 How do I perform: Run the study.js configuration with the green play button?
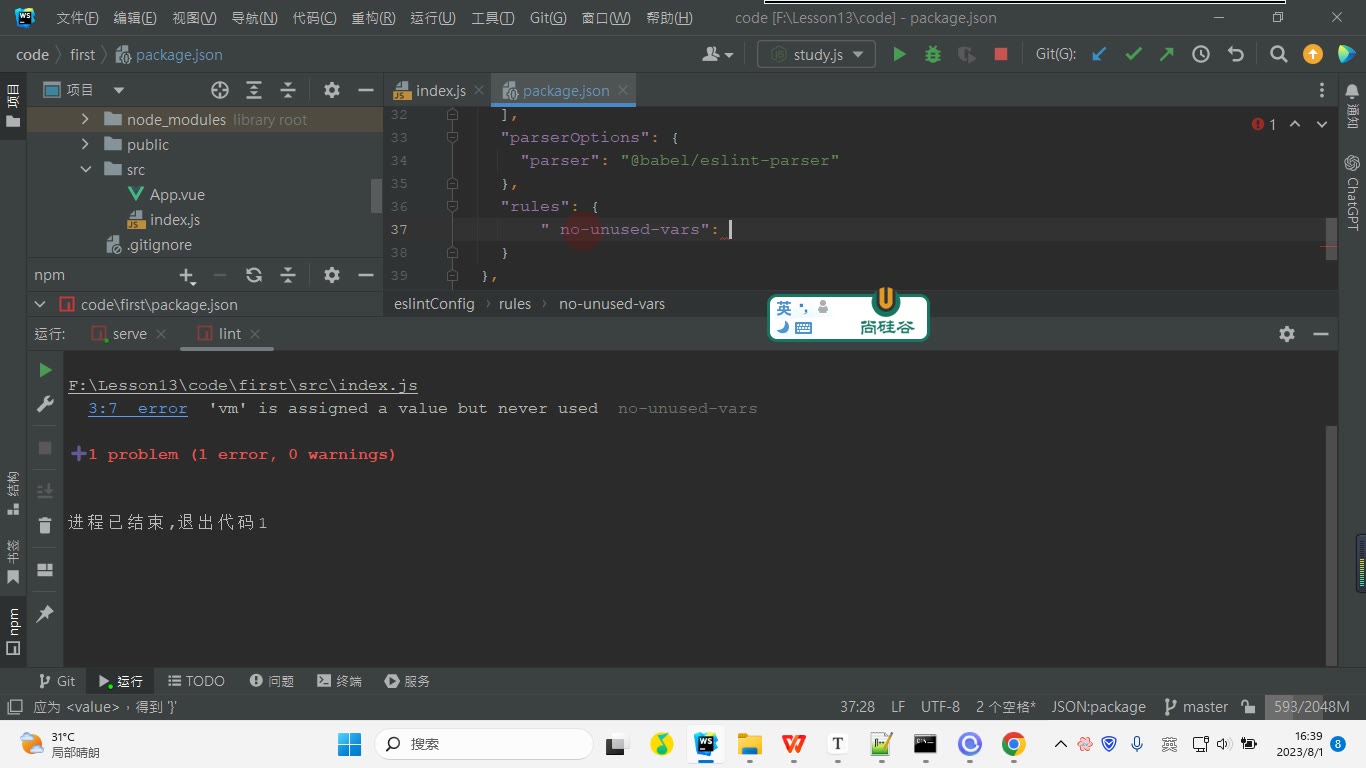pos(899,54)
